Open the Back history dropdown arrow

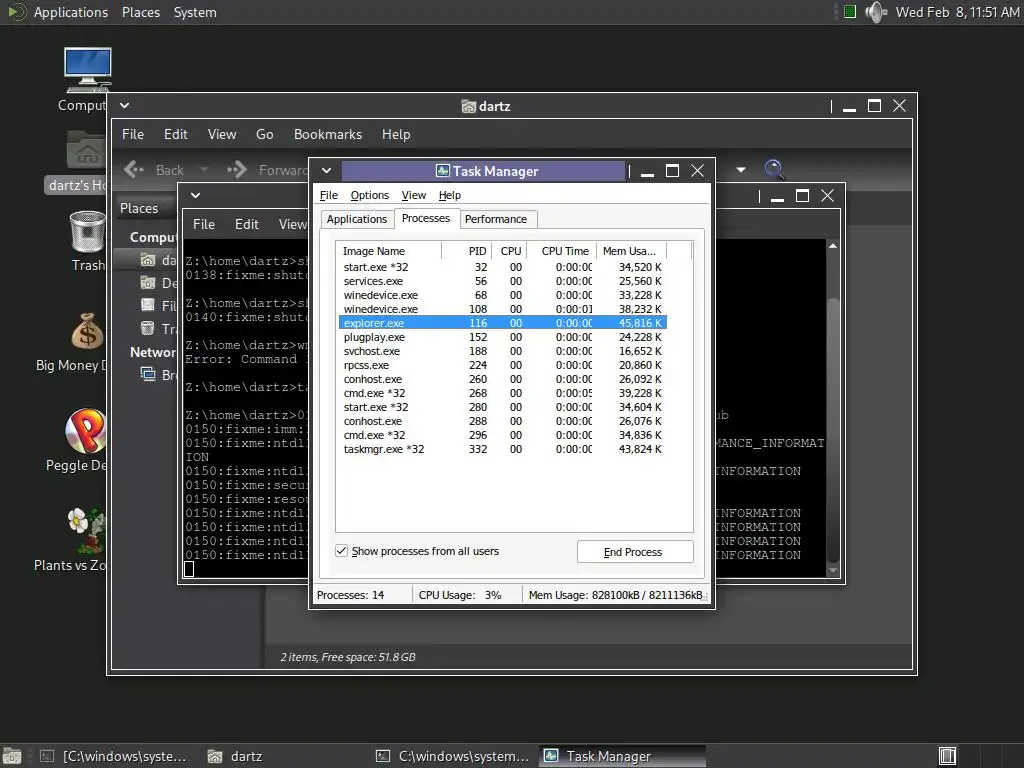(204, 170)
